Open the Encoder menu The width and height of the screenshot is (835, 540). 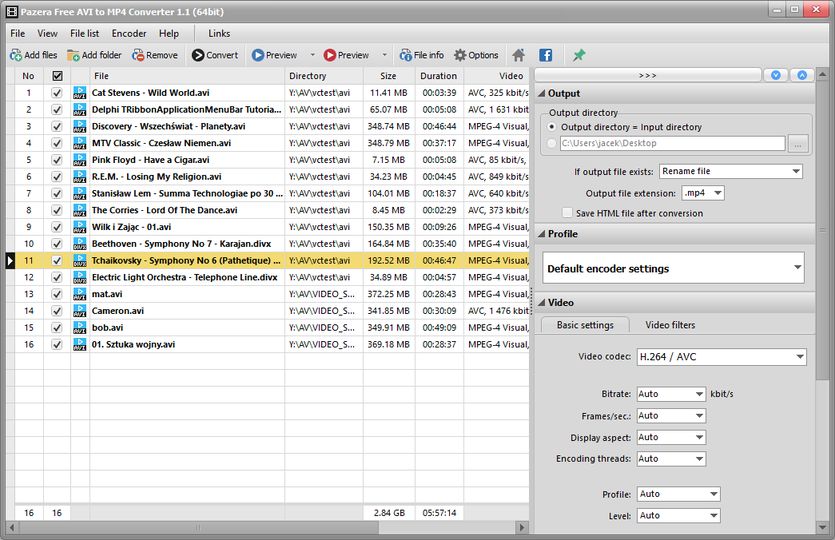pyautogui.click(x=129, y=34)
